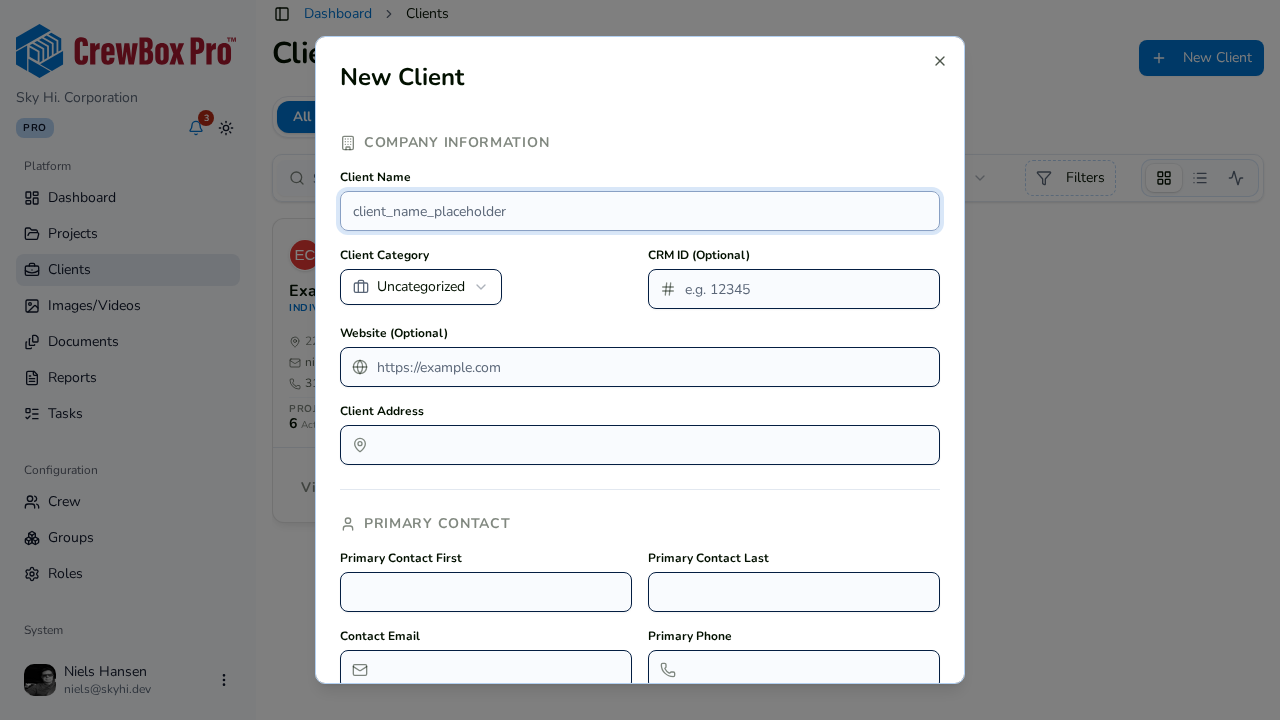1280x720 pixels.
Task: Open user menu three-dots next to Niels Hansen
Action: [224, 680]
